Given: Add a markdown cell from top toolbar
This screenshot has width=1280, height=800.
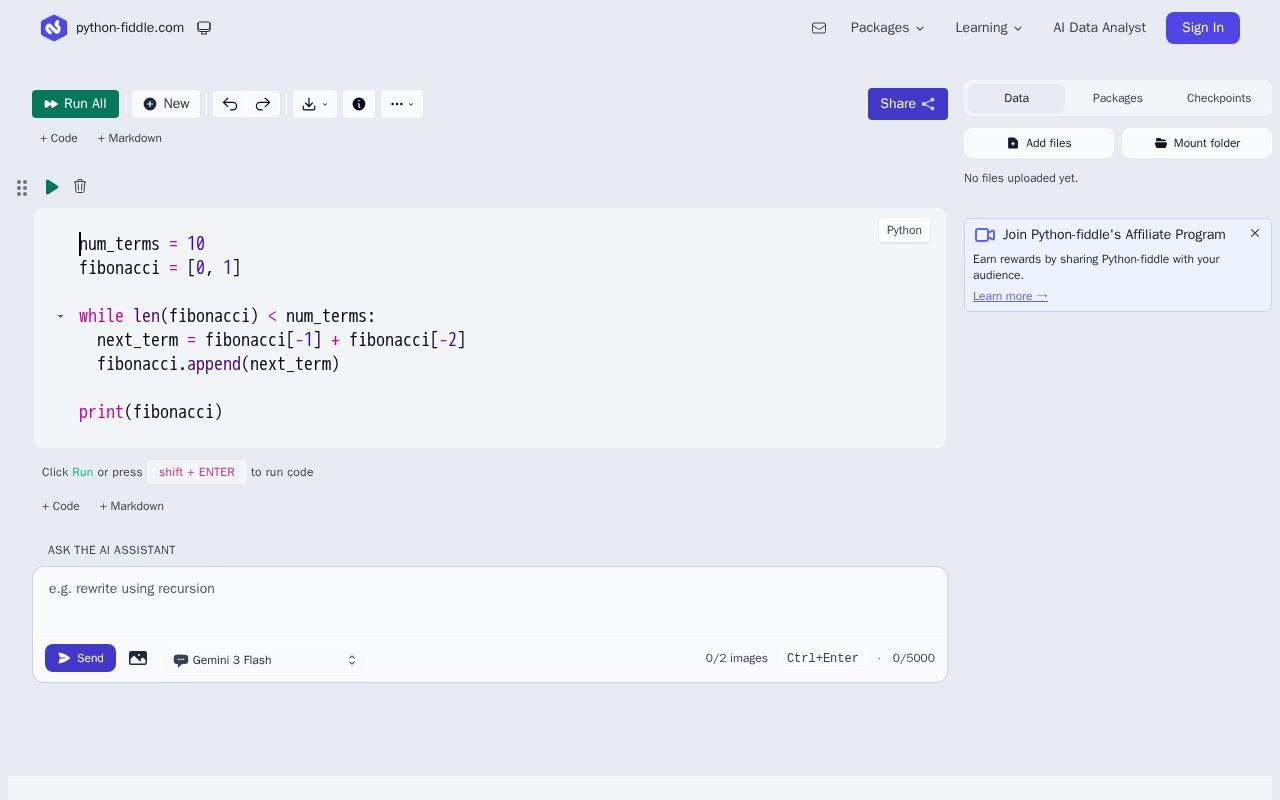Looking at the screenshot, I should point(130,138).
